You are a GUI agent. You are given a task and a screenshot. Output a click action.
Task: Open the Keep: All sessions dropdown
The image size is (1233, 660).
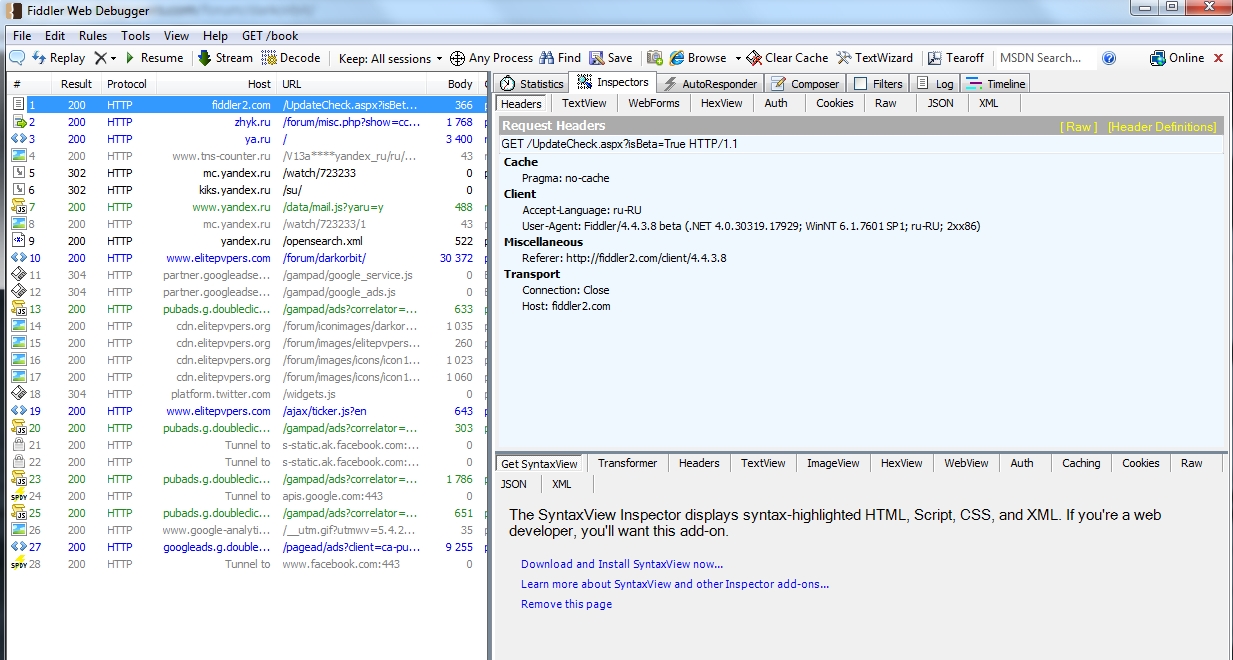coord(391,59)
